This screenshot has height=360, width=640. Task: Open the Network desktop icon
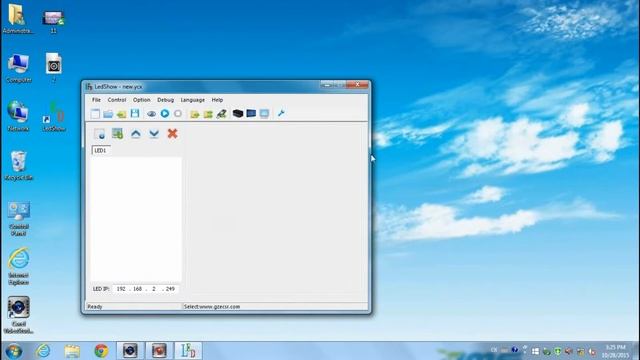click(18, 117)
